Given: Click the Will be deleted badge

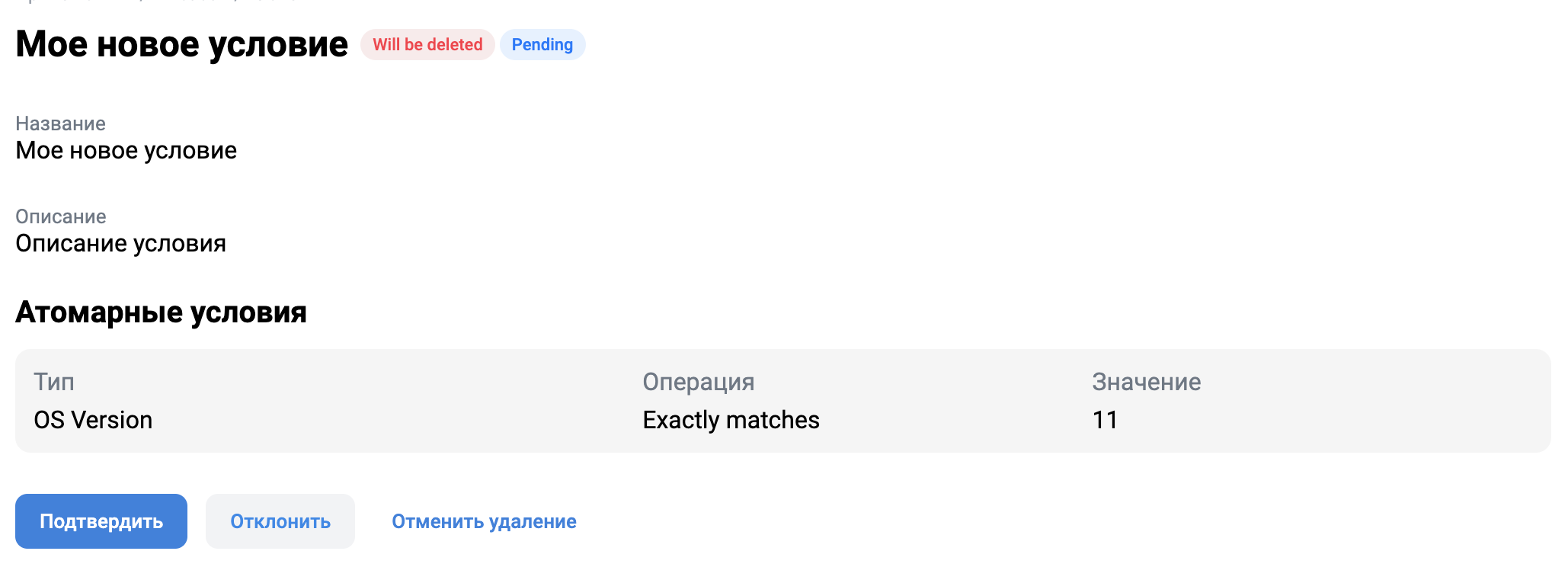Looking at the screenshot, I should click(x=427, y=44).
